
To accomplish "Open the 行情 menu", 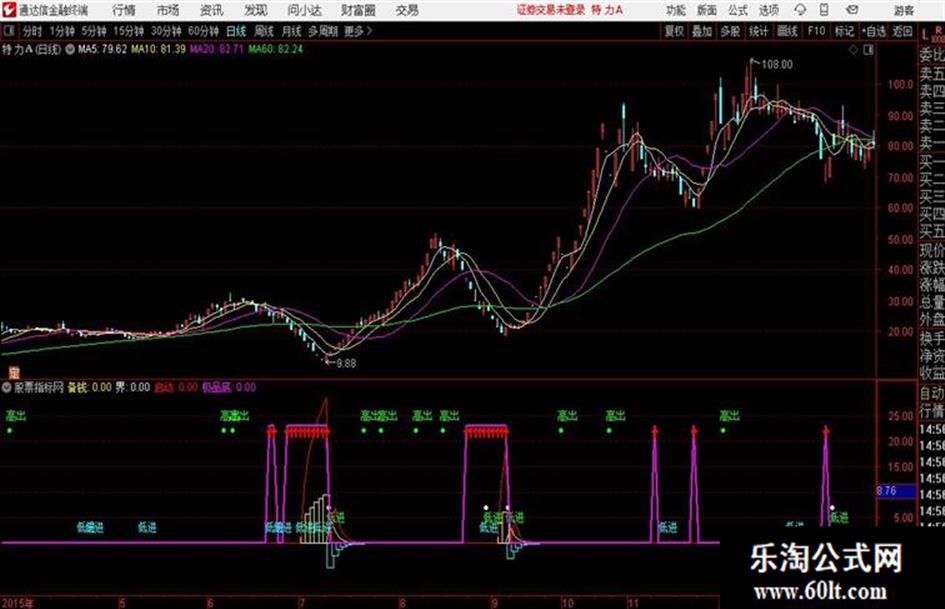I will point(124,10).
